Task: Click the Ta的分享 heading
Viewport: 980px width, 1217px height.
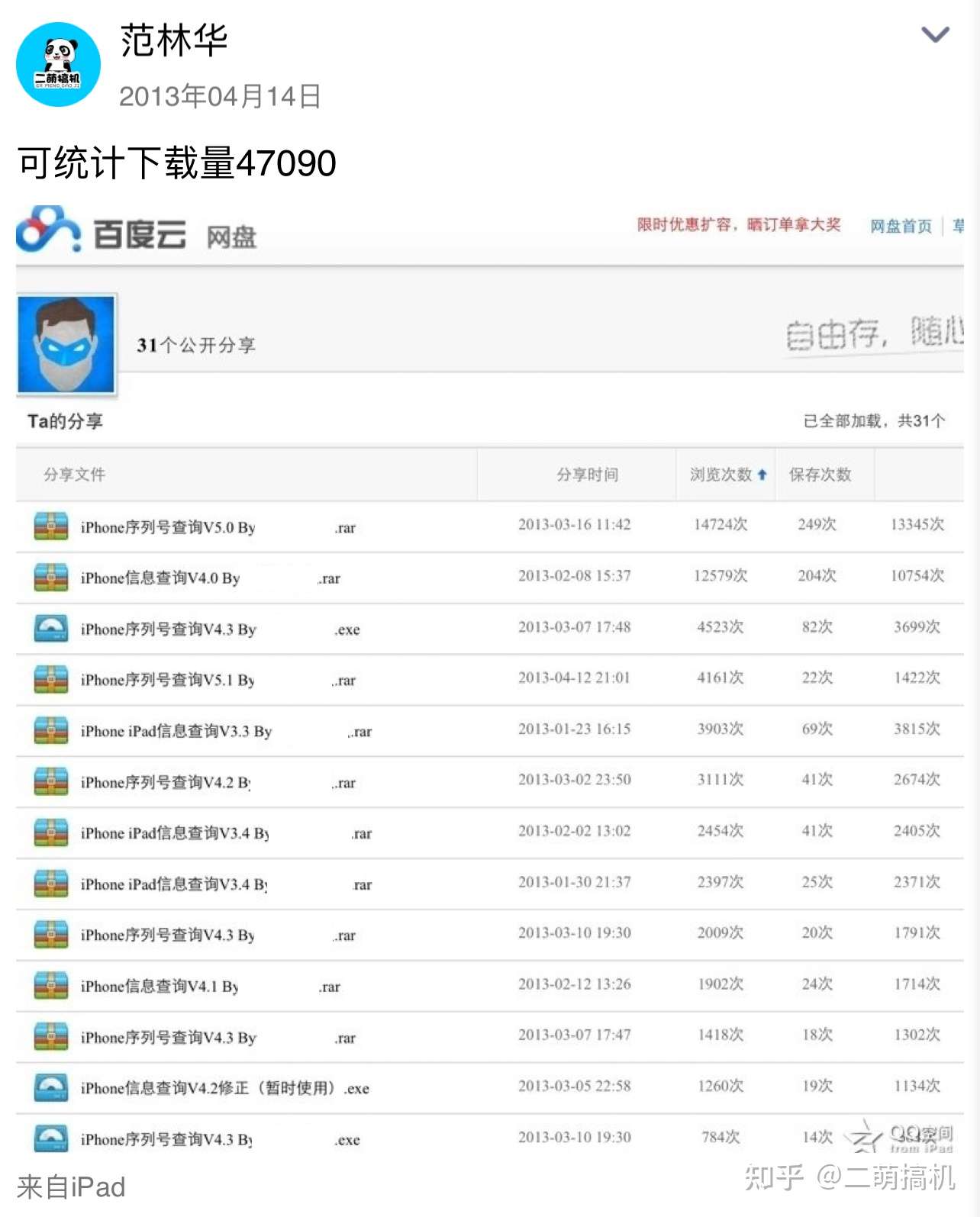Action: (65, 421)
